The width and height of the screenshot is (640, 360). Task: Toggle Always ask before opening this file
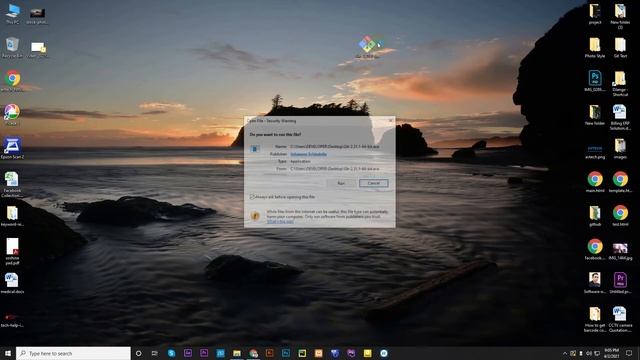[252, 197]
